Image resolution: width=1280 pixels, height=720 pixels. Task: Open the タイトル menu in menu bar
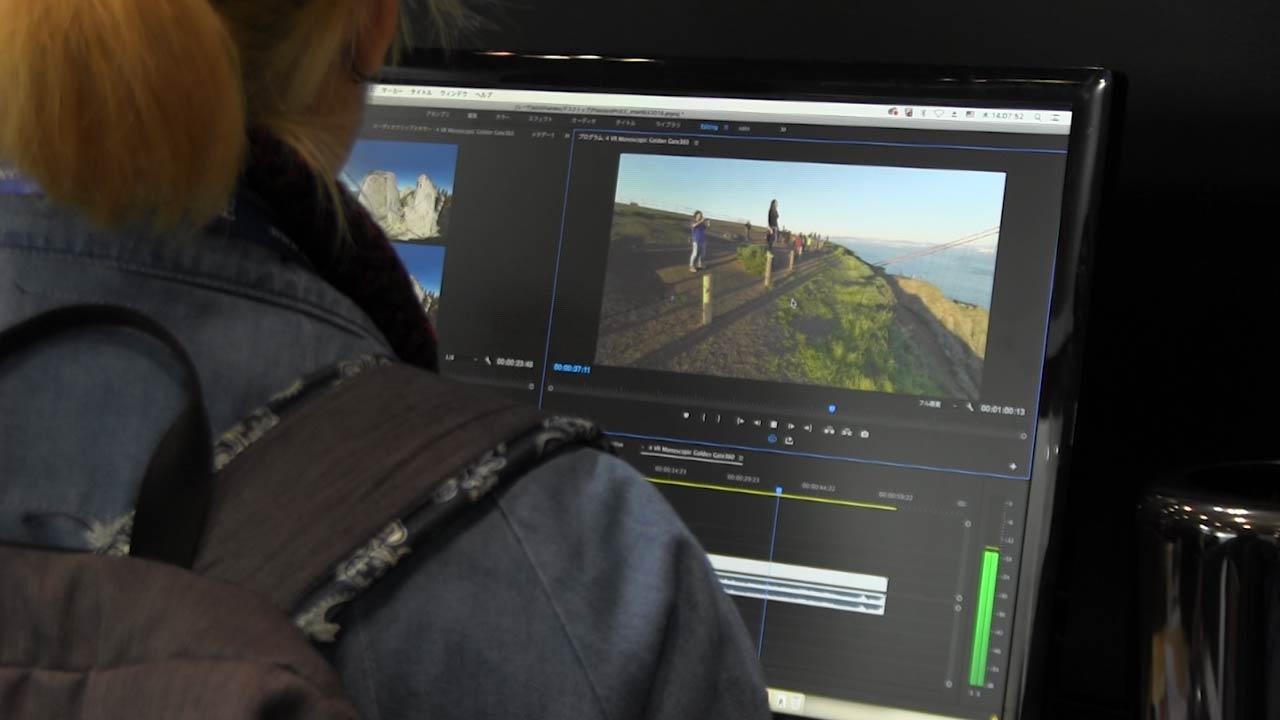(421, 91)
